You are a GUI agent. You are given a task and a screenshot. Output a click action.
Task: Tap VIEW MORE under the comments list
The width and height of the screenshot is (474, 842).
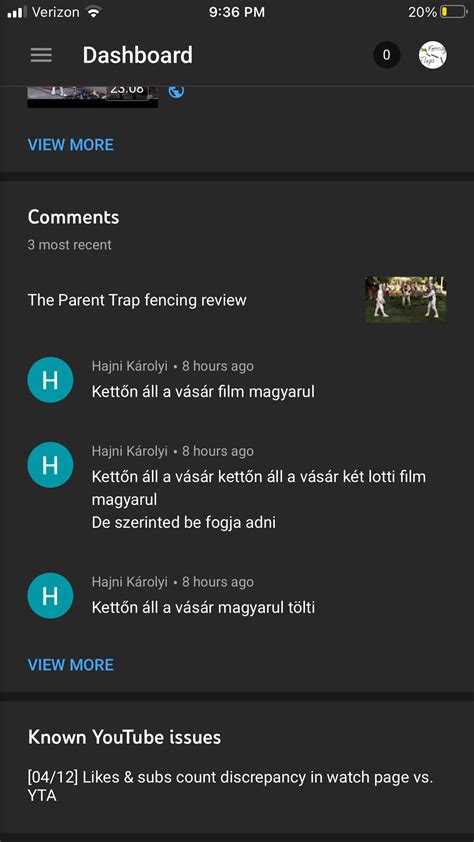(70, 665)
